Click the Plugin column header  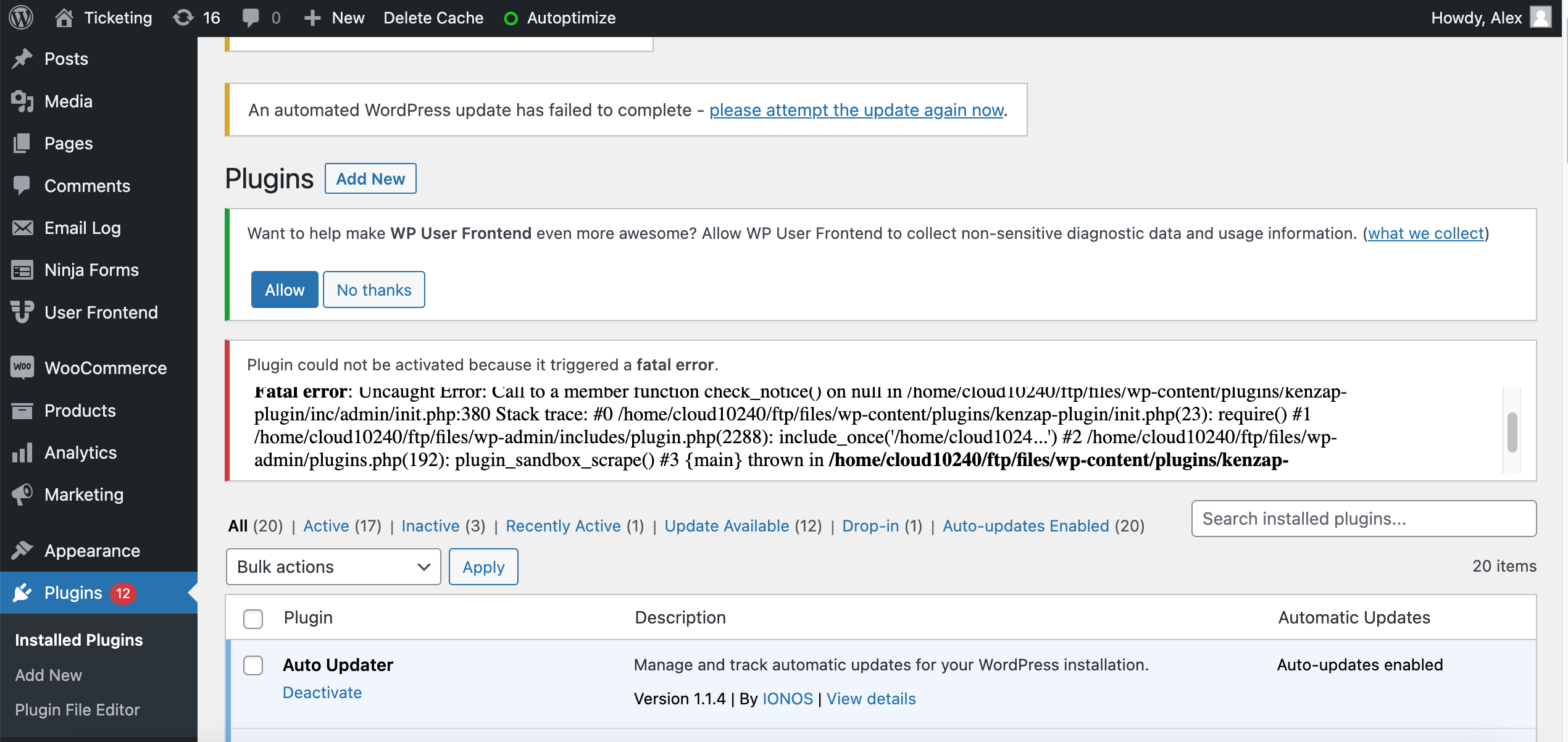308,617
